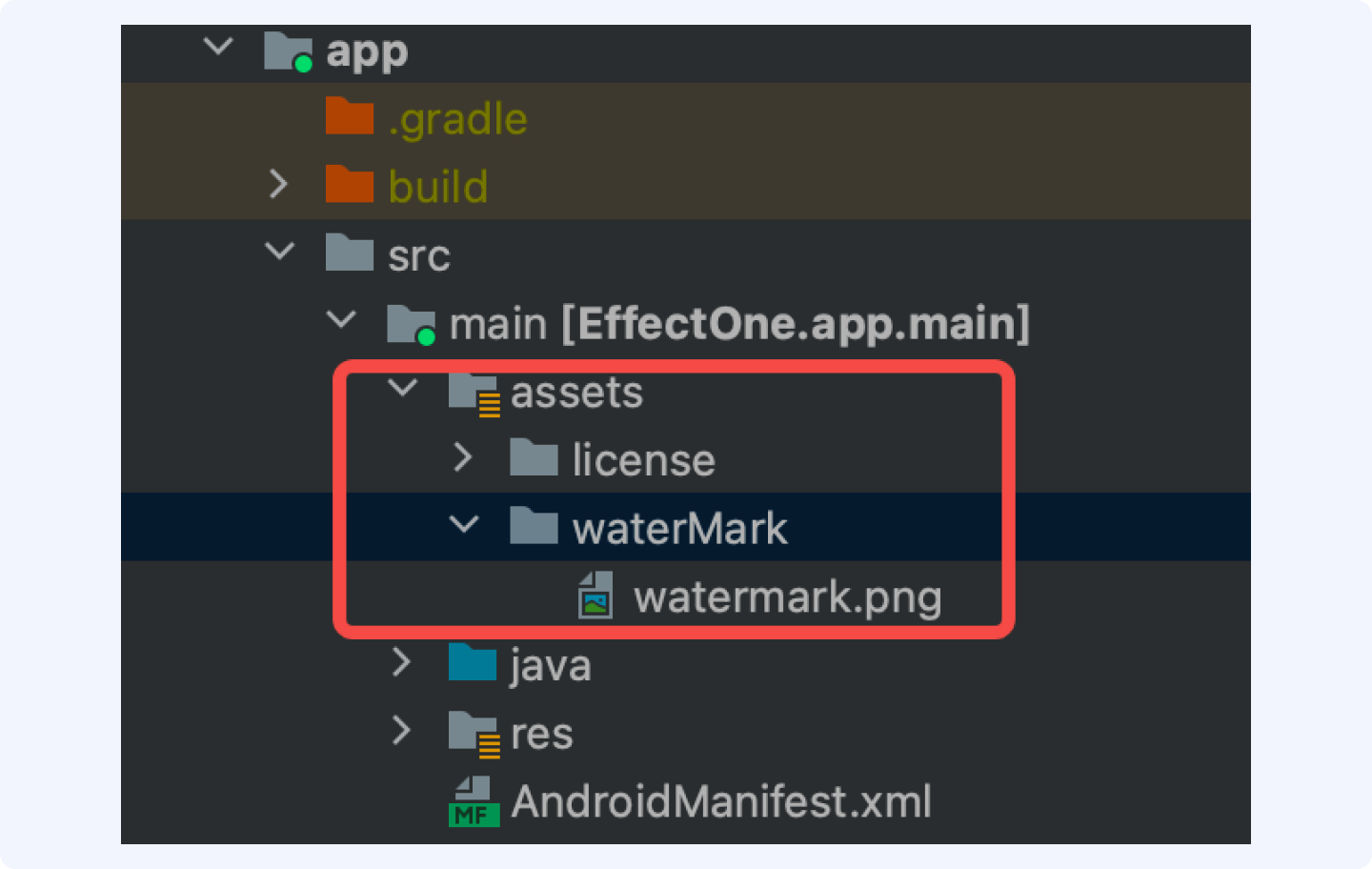
Task: Click the AndroidManifest MF file icon
Action: pos(474,801)
